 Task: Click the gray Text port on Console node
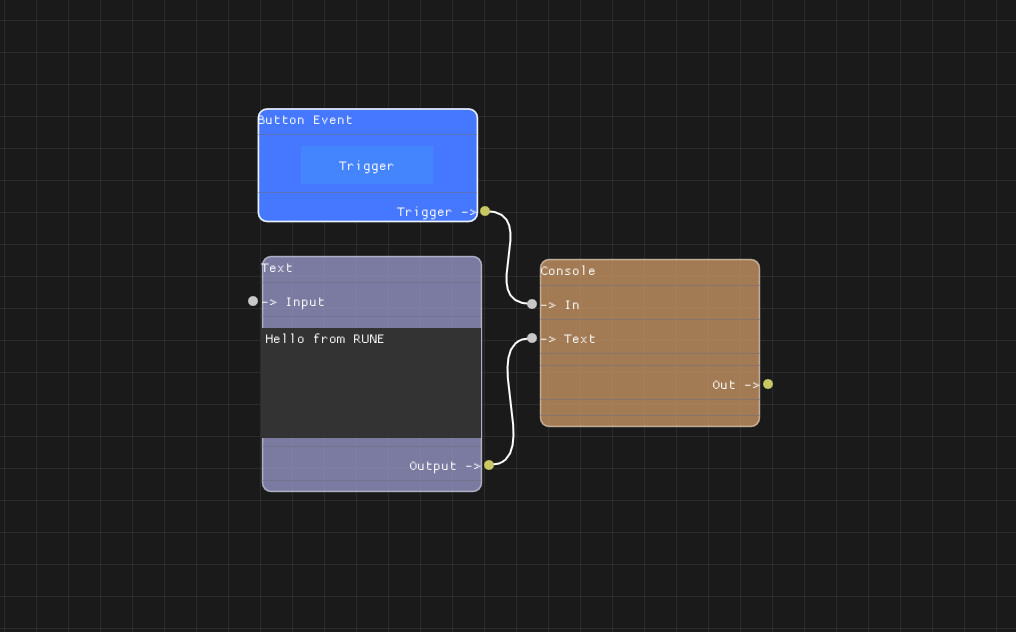click(532, 338)
